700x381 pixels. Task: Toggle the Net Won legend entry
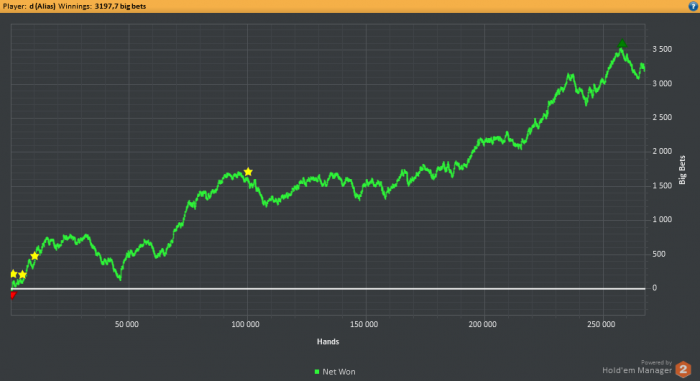335,372
